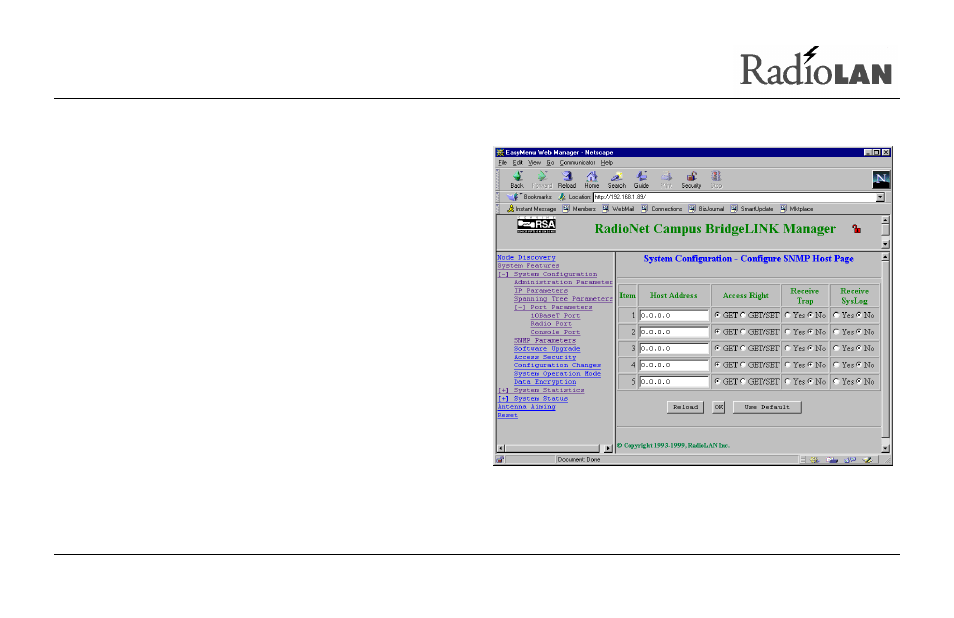Collapse the System Configuration tree node
Viewport: 954px width, 618px height.
click(503, 274)
